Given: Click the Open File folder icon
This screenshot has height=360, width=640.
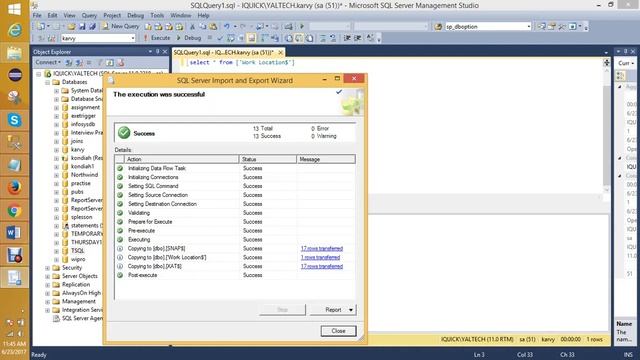Looking at the screenshot, I should 71,27.
